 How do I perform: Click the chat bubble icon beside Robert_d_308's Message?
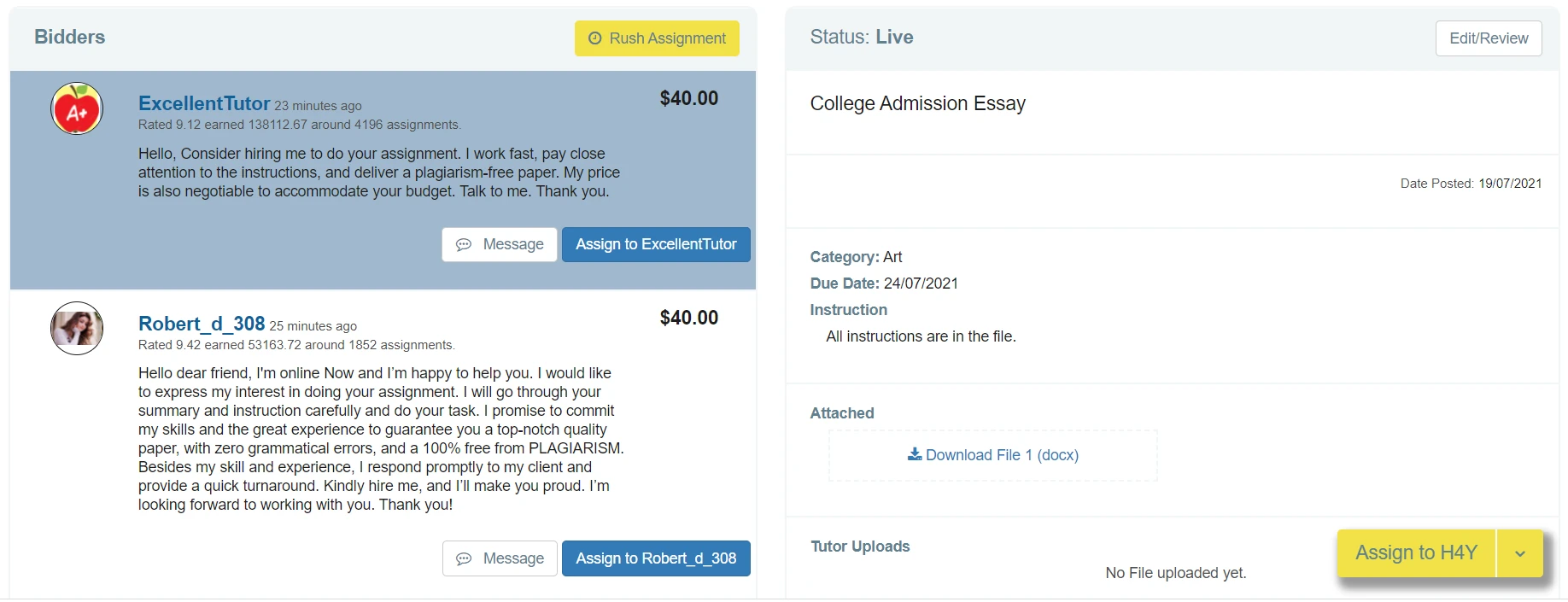click(464, 558)
